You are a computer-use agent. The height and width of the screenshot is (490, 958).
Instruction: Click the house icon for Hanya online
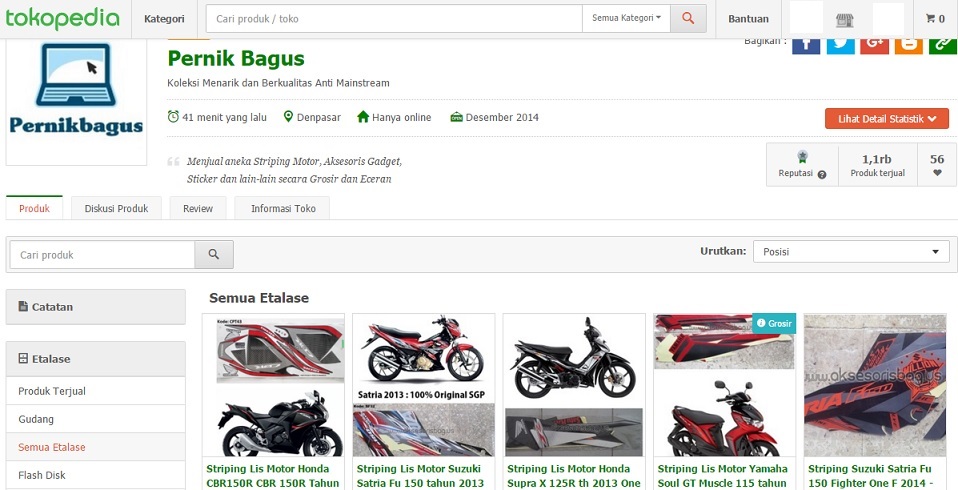click(363, 116)
